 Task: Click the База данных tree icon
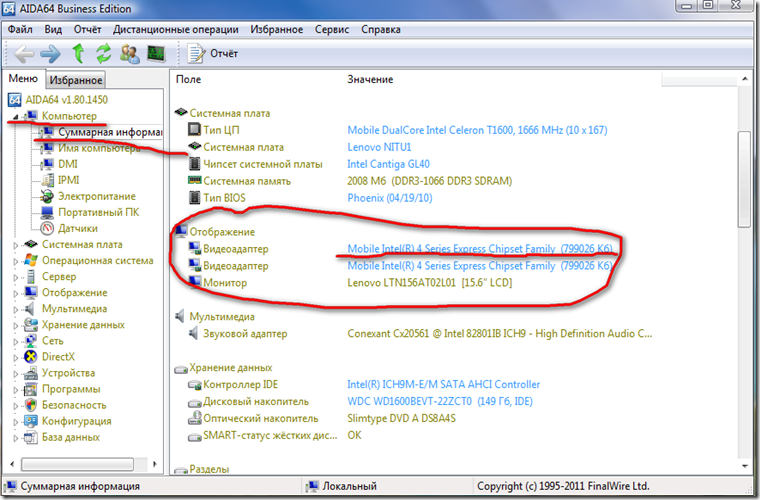[x=31, y=437]
